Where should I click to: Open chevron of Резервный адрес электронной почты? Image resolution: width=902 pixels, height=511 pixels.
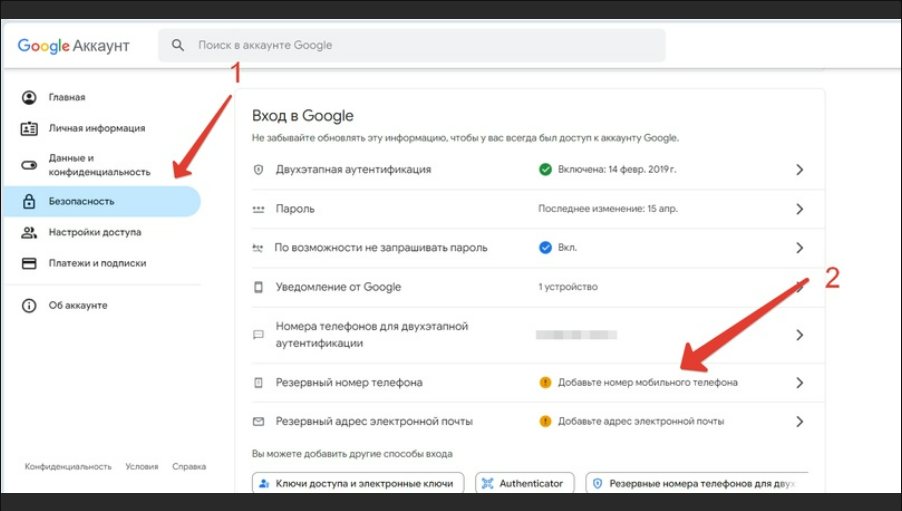[x=800, y=422]
